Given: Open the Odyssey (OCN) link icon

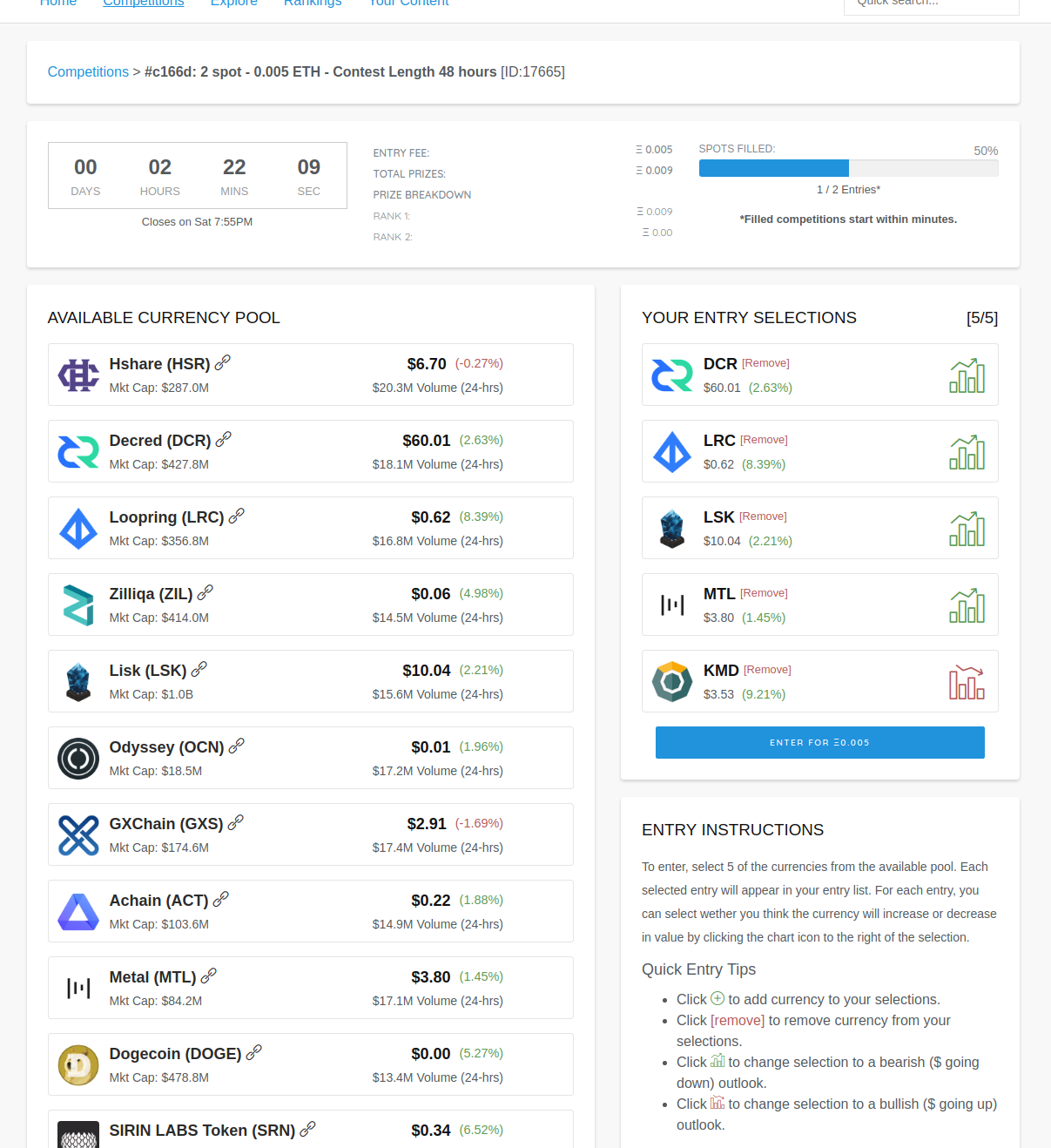Looking at the screenshot, I should [237, 746].
